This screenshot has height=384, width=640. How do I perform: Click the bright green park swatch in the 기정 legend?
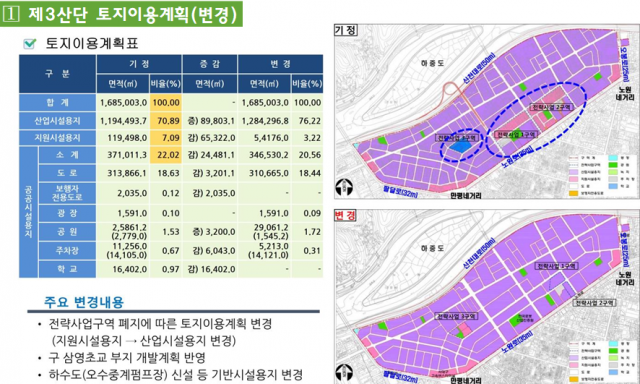click(x=613, y=165)
